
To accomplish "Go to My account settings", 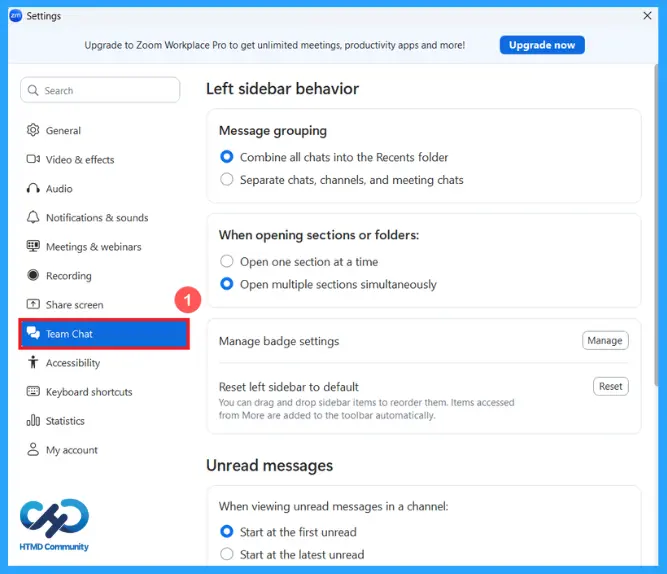I will (x=104, y=449).
